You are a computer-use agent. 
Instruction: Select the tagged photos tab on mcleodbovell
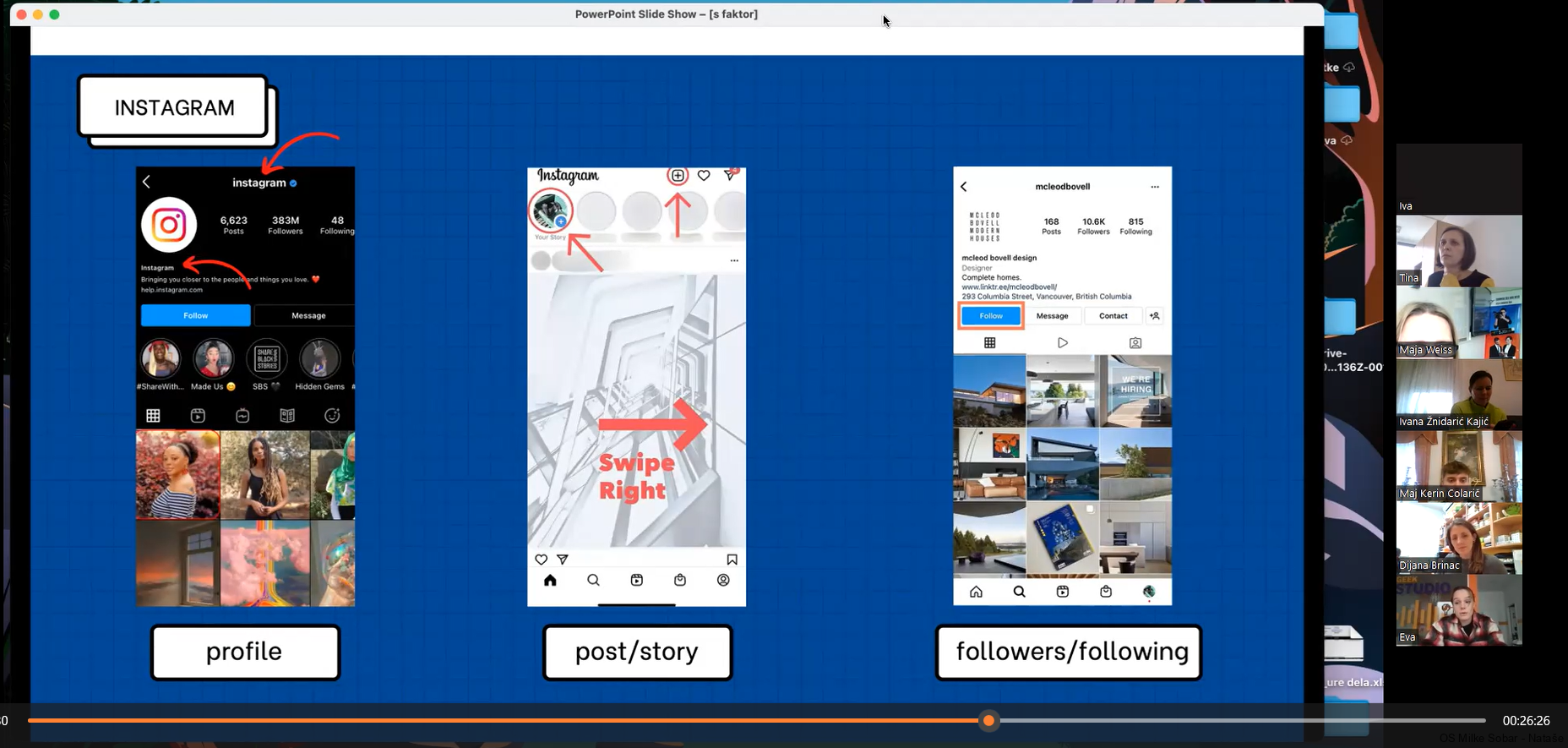[1135, 342]
